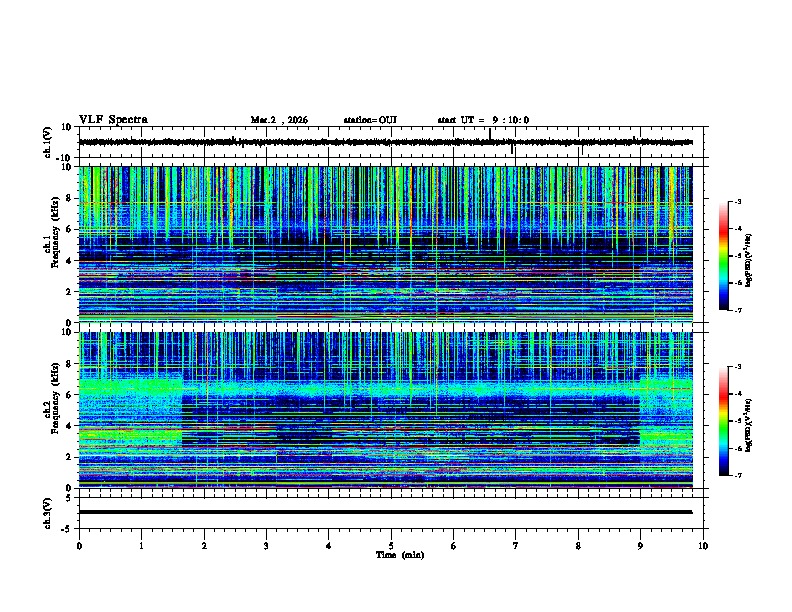Click the "ch.1(V)" waveform axis label

pyautogui.click(x=48, y=142)
